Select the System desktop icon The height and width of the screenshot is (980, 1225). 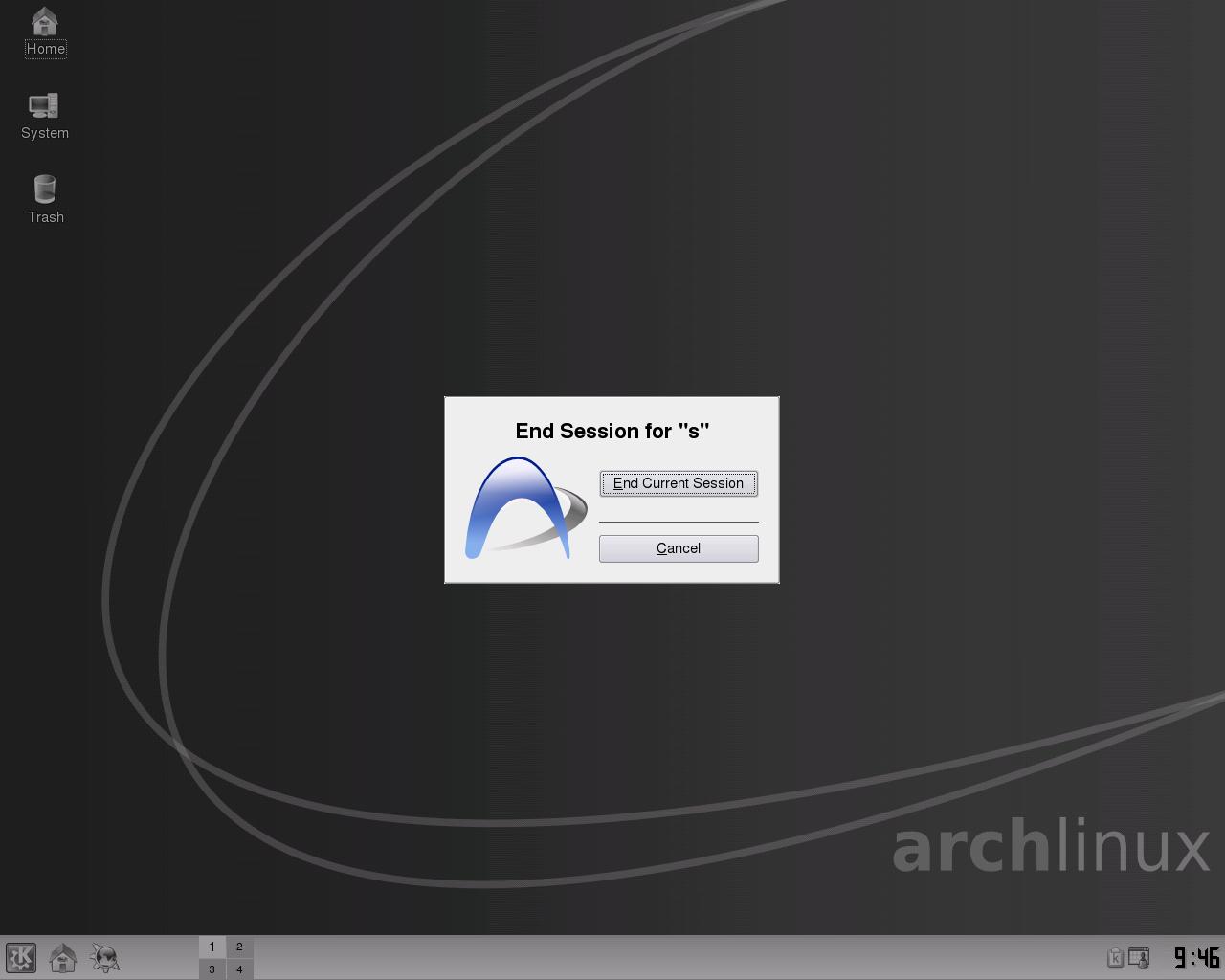45,117
